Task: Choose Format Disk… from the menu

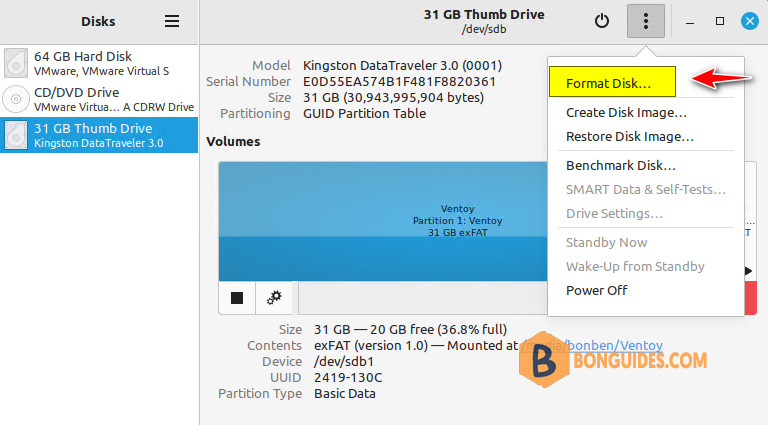Action: click(612, 82)
